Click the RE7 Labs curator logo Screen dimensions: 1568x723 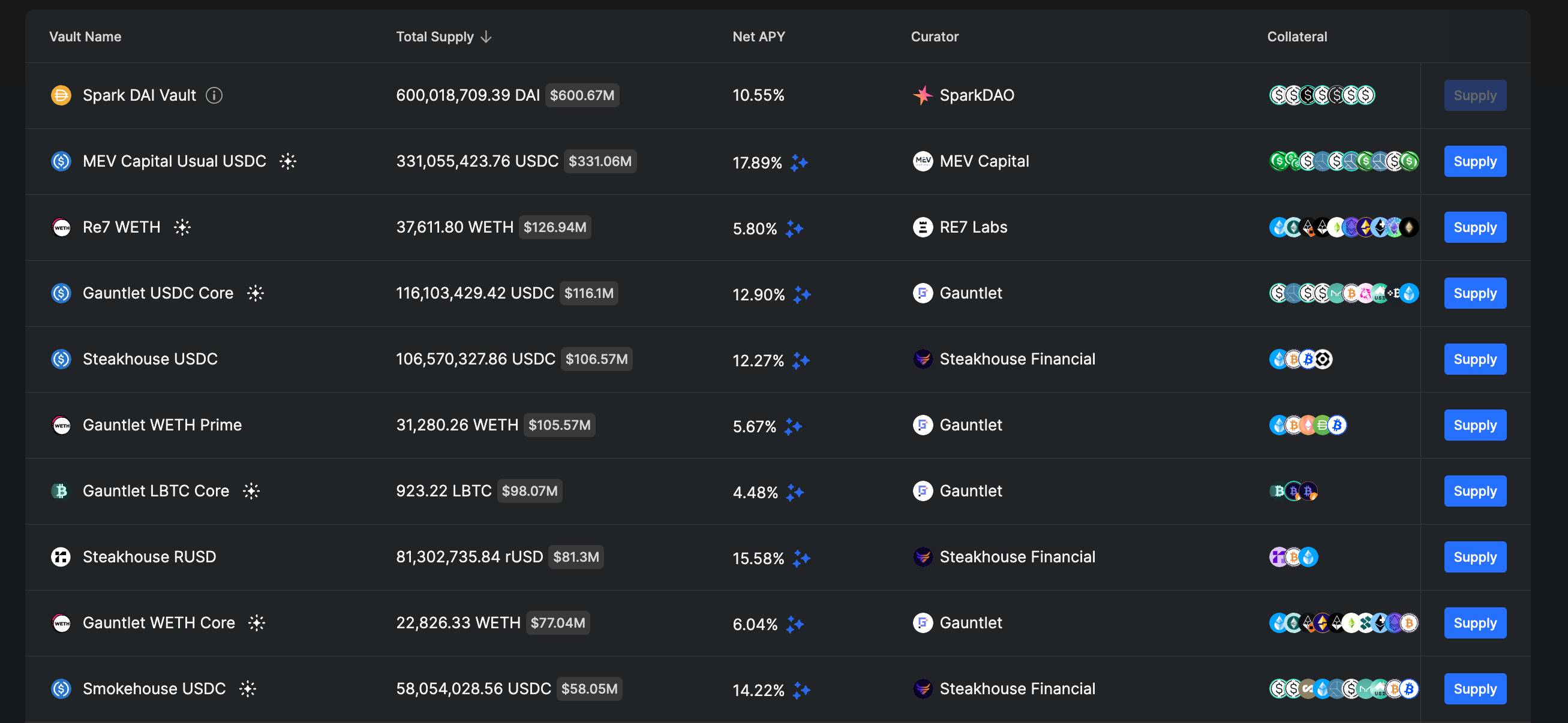click(x=923, y=227)
